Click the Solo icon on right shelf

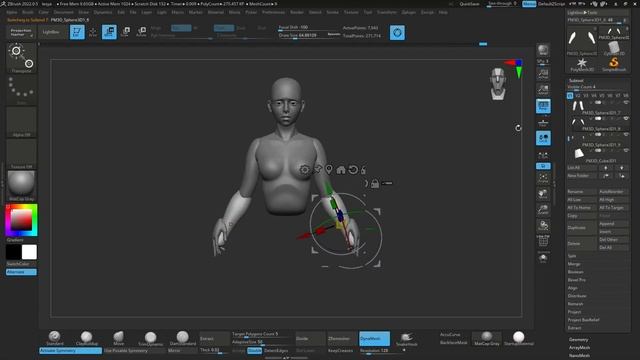543,258
